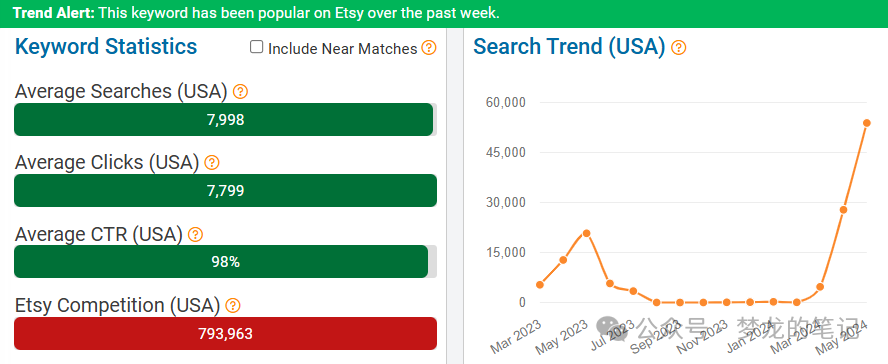Click the Average Clicks 7,799 bar
Image resolution: width=888 pixels, height=364 pixels.
pos(225,191)
